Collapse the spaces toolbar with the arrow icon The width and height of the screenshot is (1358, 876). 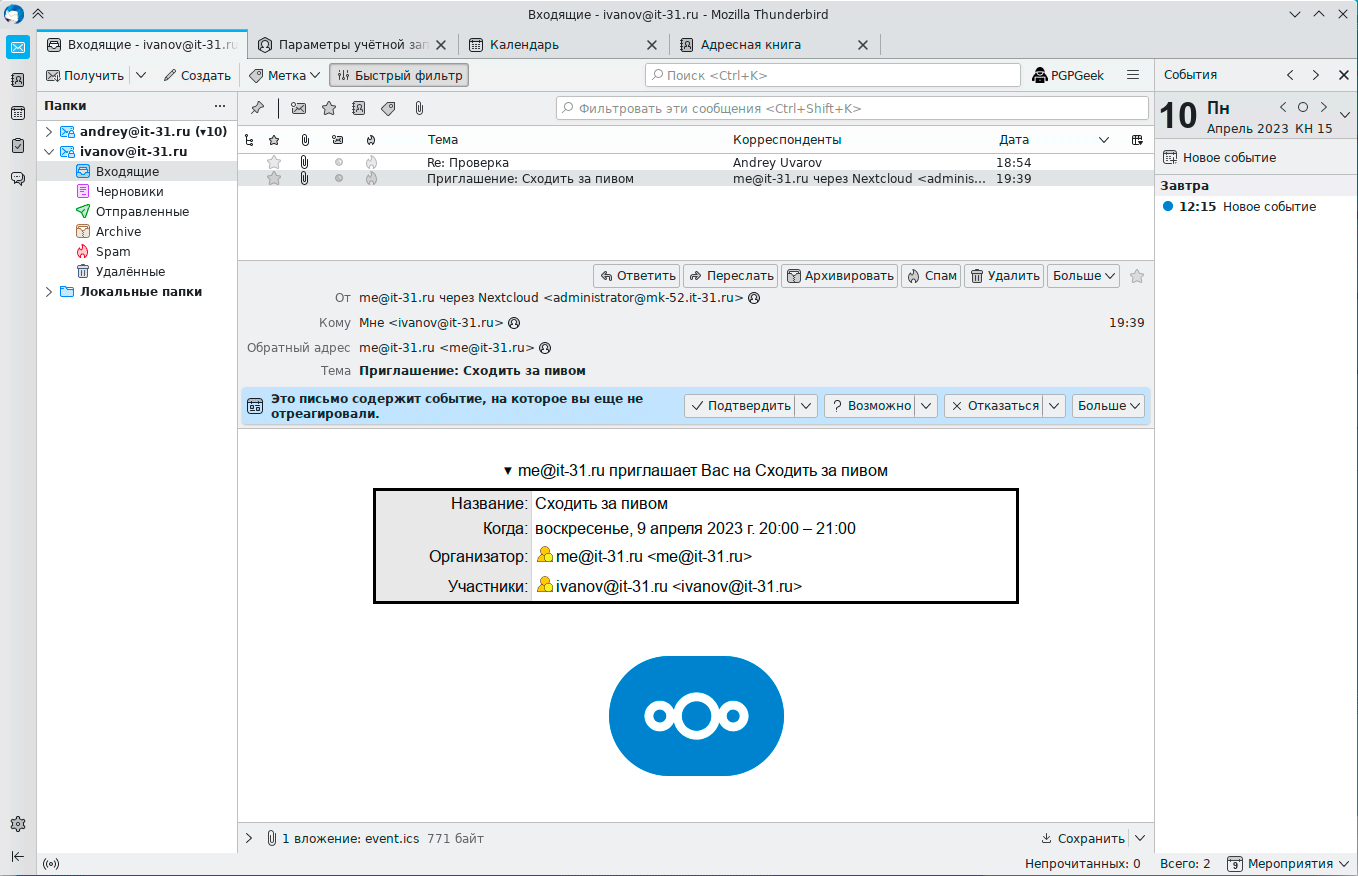17,856
